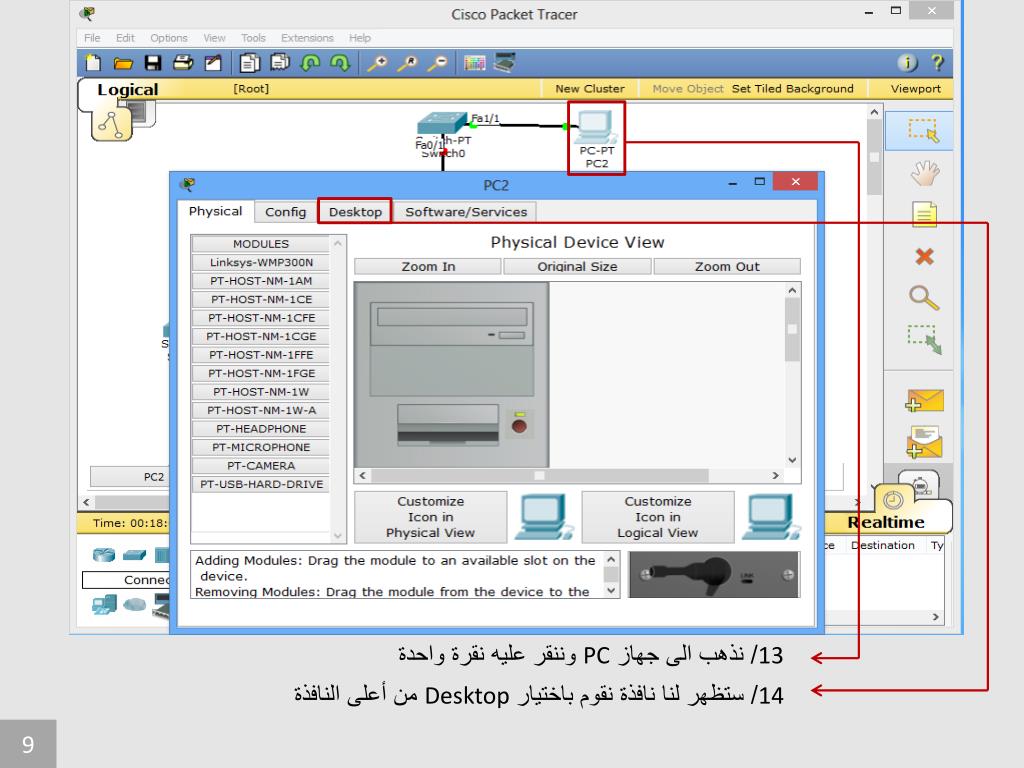Click the Zoom In button in PC2
Image resolution: width=1024 pixels, height=768 pixels.
coord(428,266)
